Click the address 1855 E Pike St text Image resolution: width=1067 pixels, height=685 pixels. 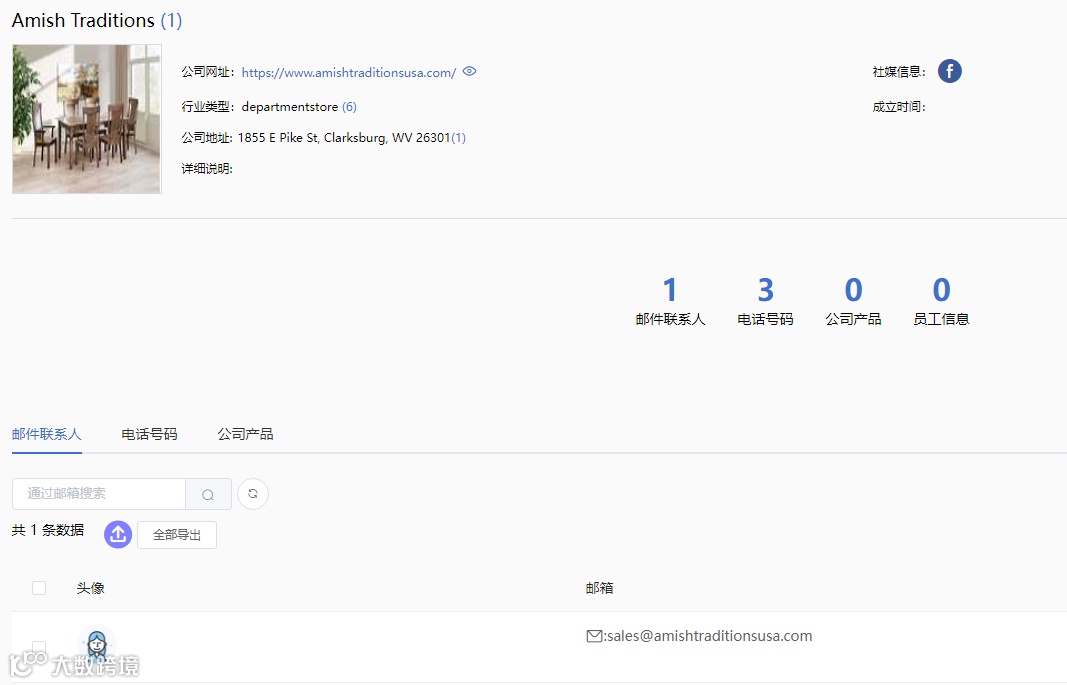tap(344, 137)
